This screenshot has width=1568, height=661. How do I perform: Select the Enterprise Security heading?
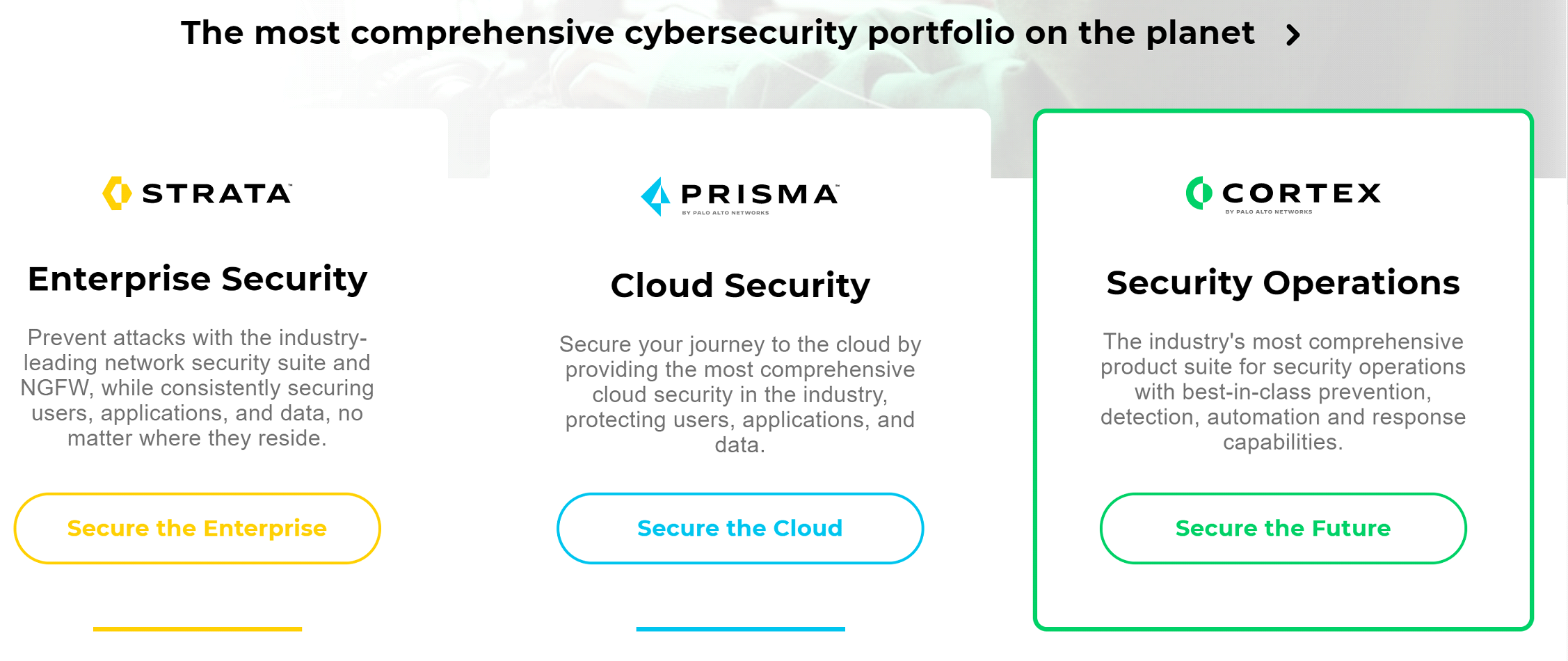(x=198, y=279)
